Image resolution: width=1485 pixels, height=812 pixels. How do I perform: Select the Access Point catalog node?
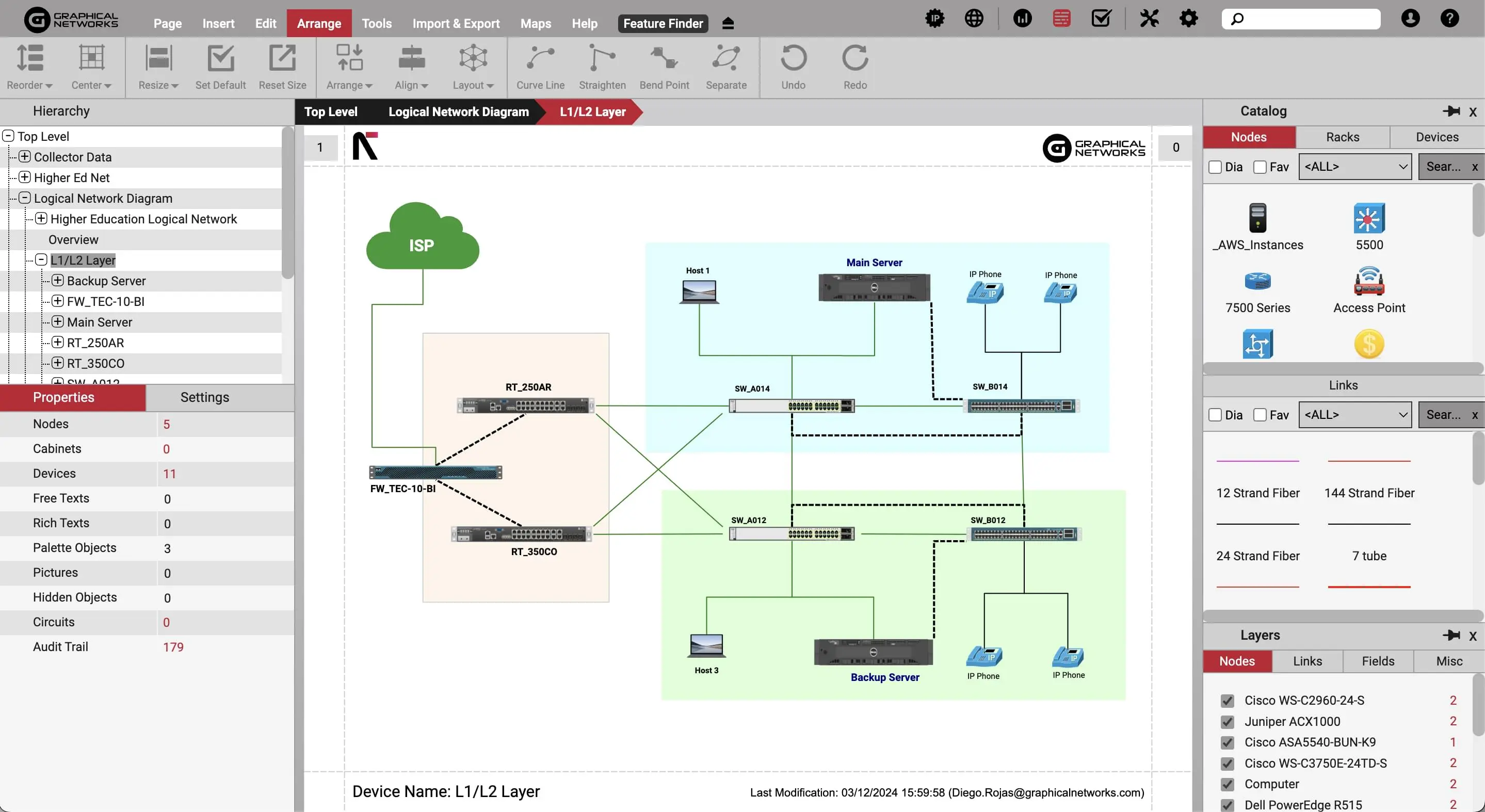coord(1369,290)
